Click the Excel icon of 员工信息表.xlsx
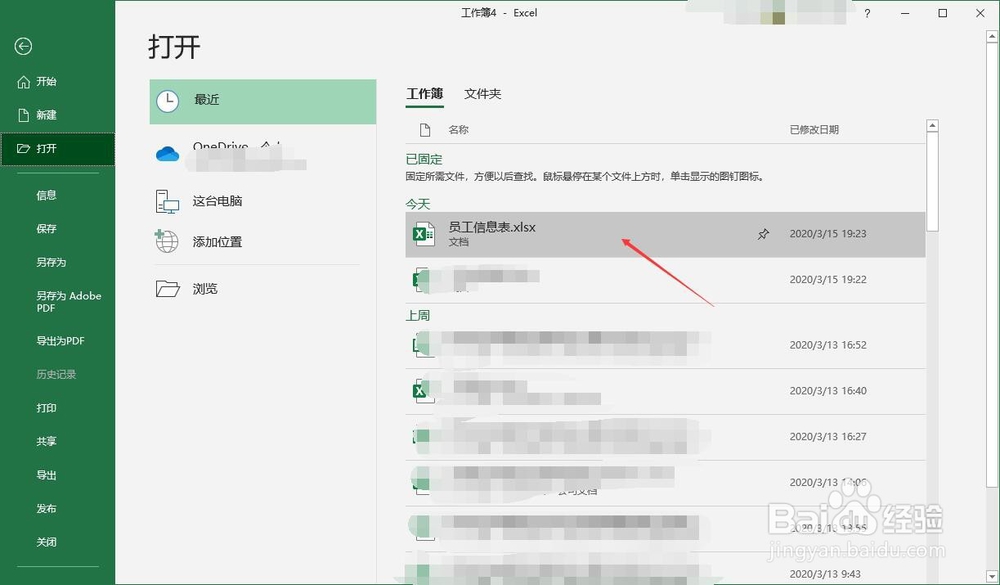 click(x=423, y=234)
